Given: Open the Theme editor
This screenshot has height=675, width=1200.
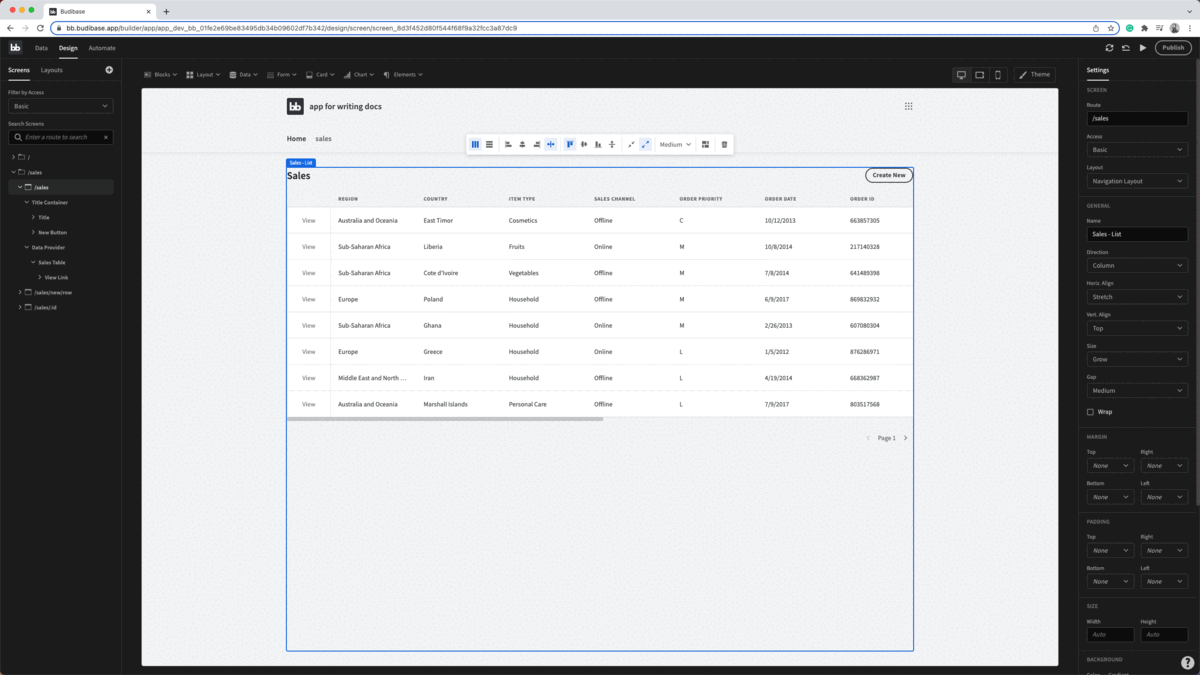Looking at the screenshot, I should coord(1035,75).
